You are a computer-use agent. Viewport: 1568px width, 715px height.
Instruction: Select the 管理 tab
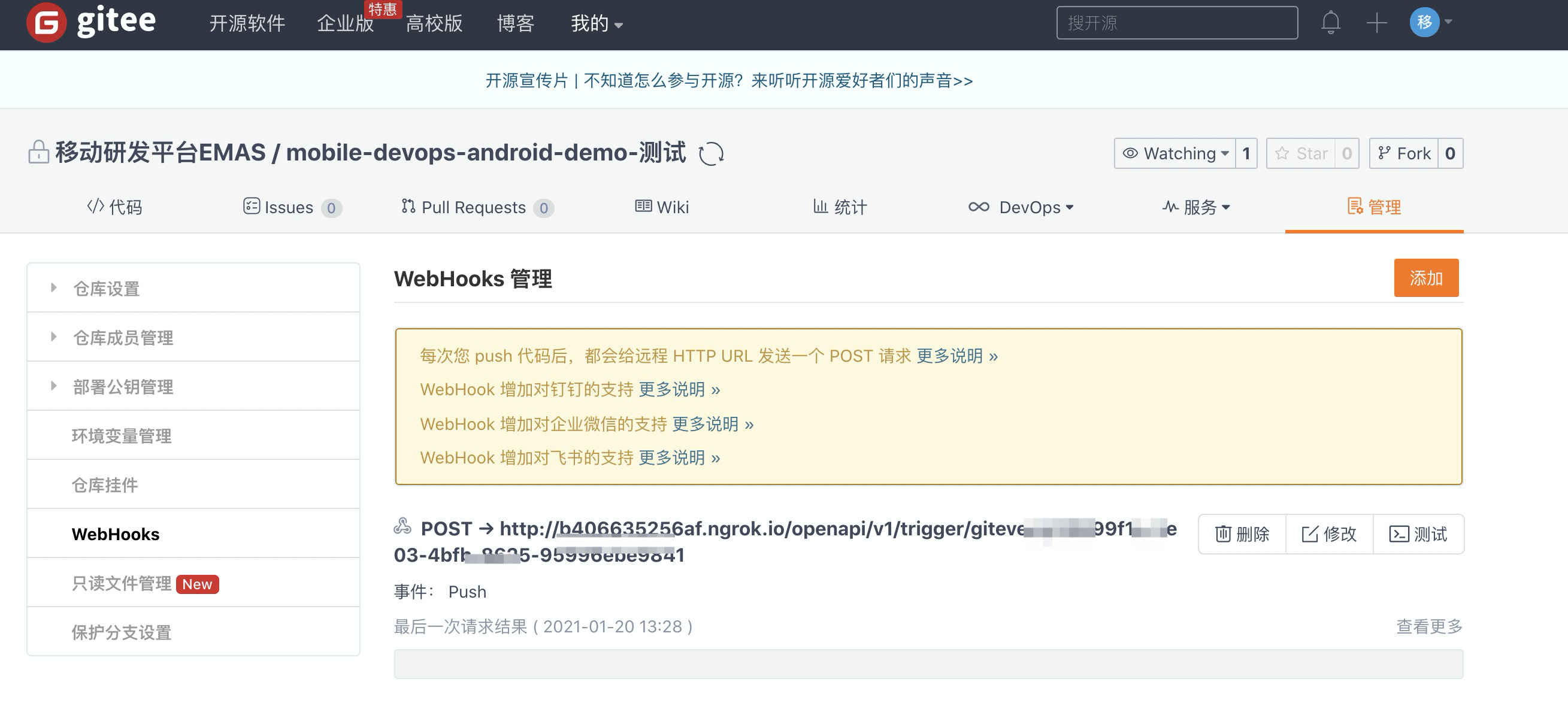click(1374, 208)
